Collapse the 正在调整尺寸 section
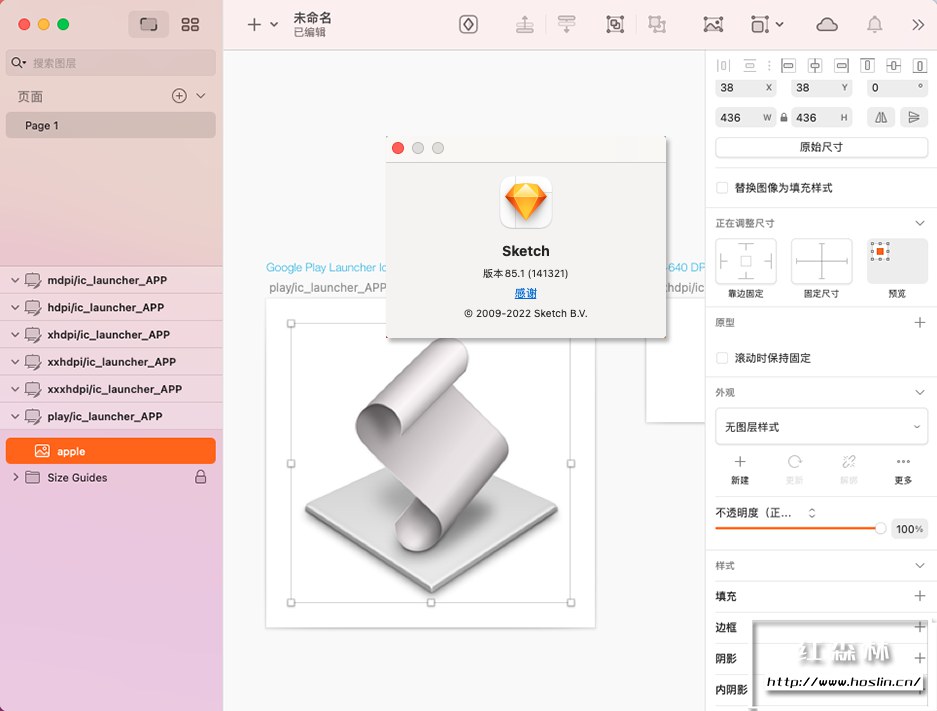Viewport: 937px width, 711px height. 920,223
